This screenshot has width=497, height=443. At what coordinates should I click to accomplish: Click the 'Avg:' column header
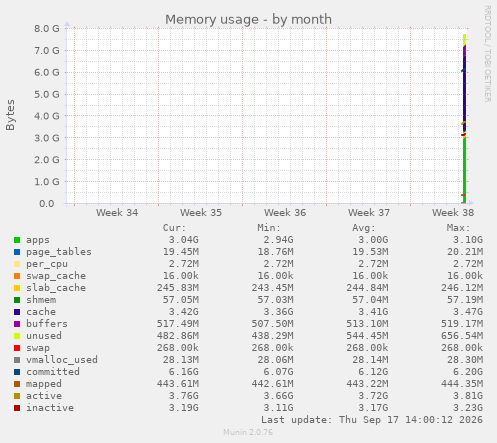pos(364,228)
